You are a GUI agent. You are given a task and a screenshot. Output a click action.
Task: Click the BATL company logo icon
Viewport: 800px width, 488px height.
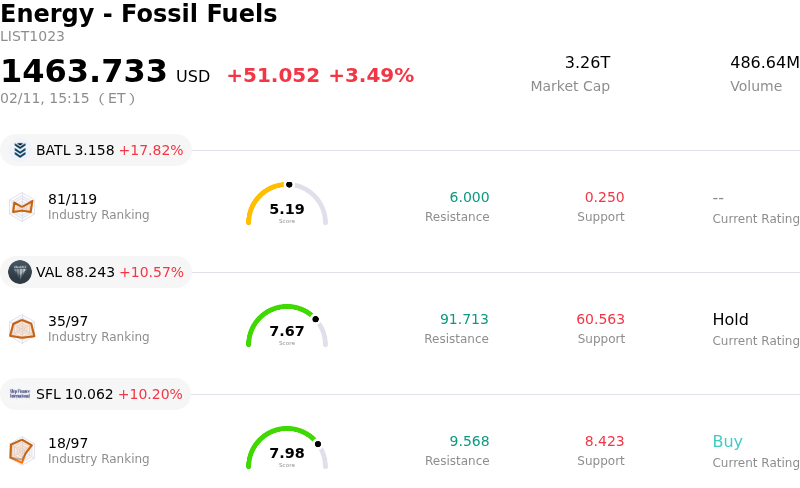click(x=20, y=150)
